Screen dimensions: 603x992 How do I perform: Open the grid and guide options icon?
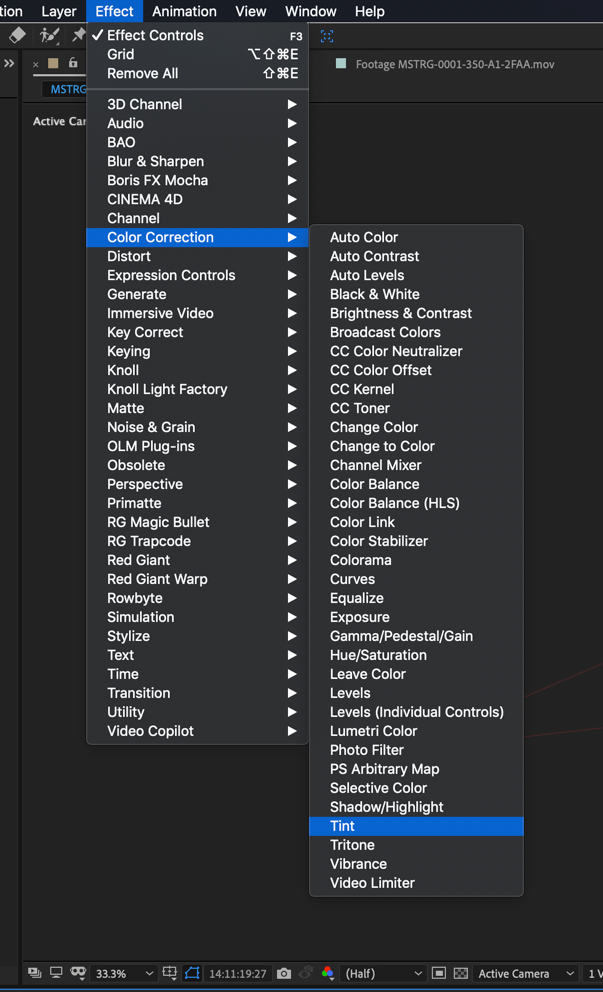pyautogui.click(x=170, y=973)
